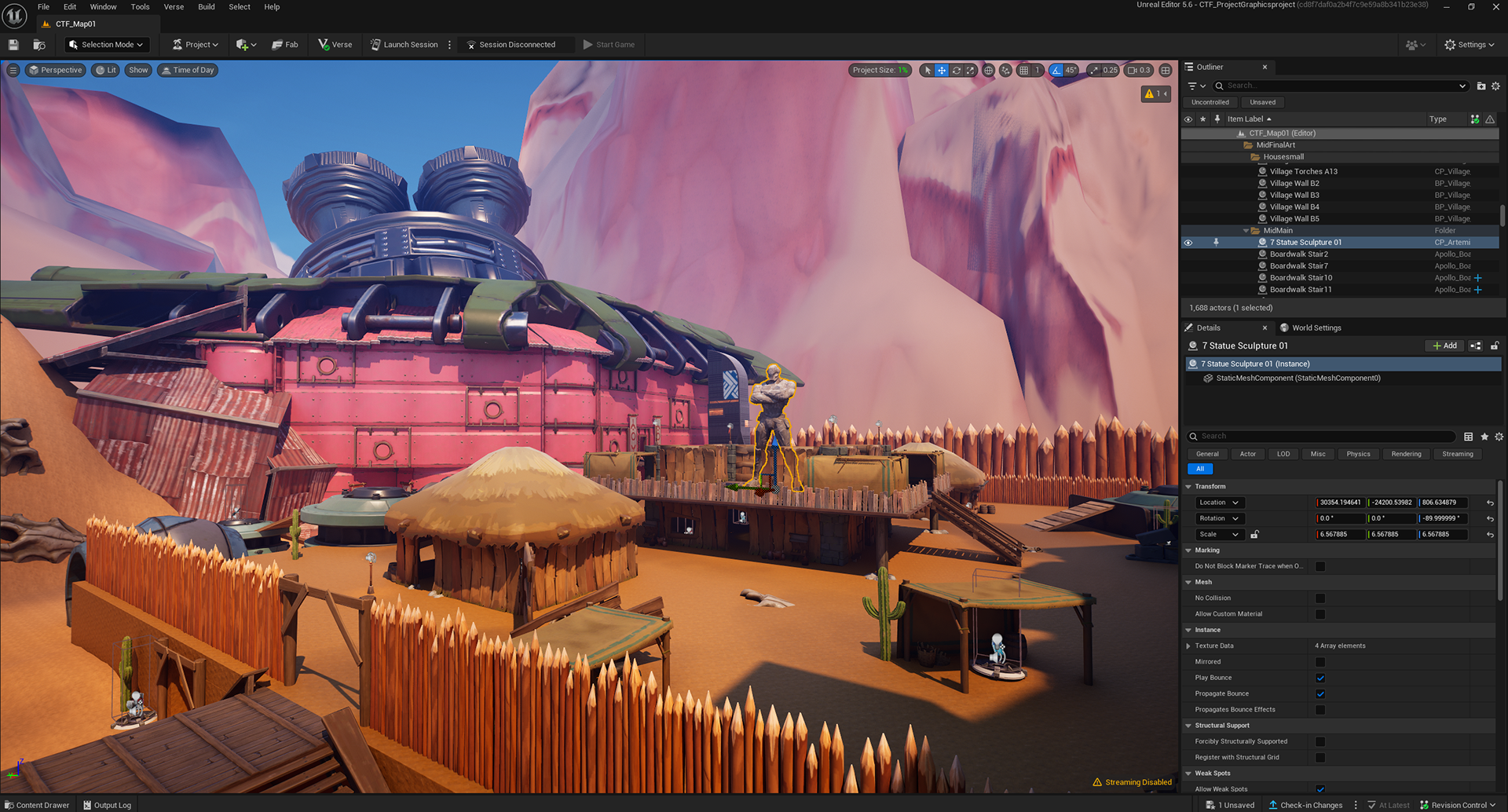Enable the No Collision checkbox
The image size is (1508, 812).
coord(1320,598)
